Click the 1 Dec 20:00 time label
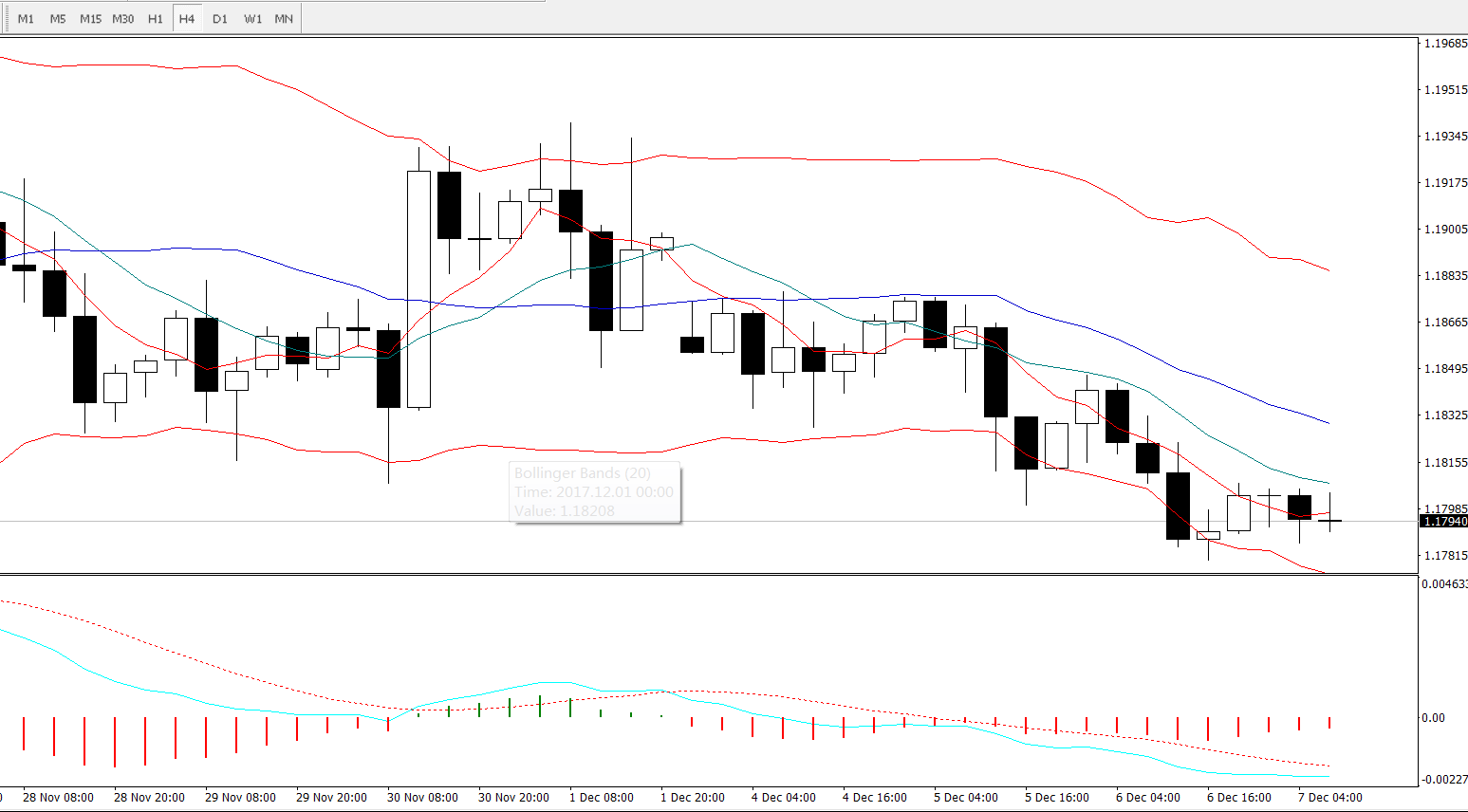The image size is (1468, 812). point(693,798)
